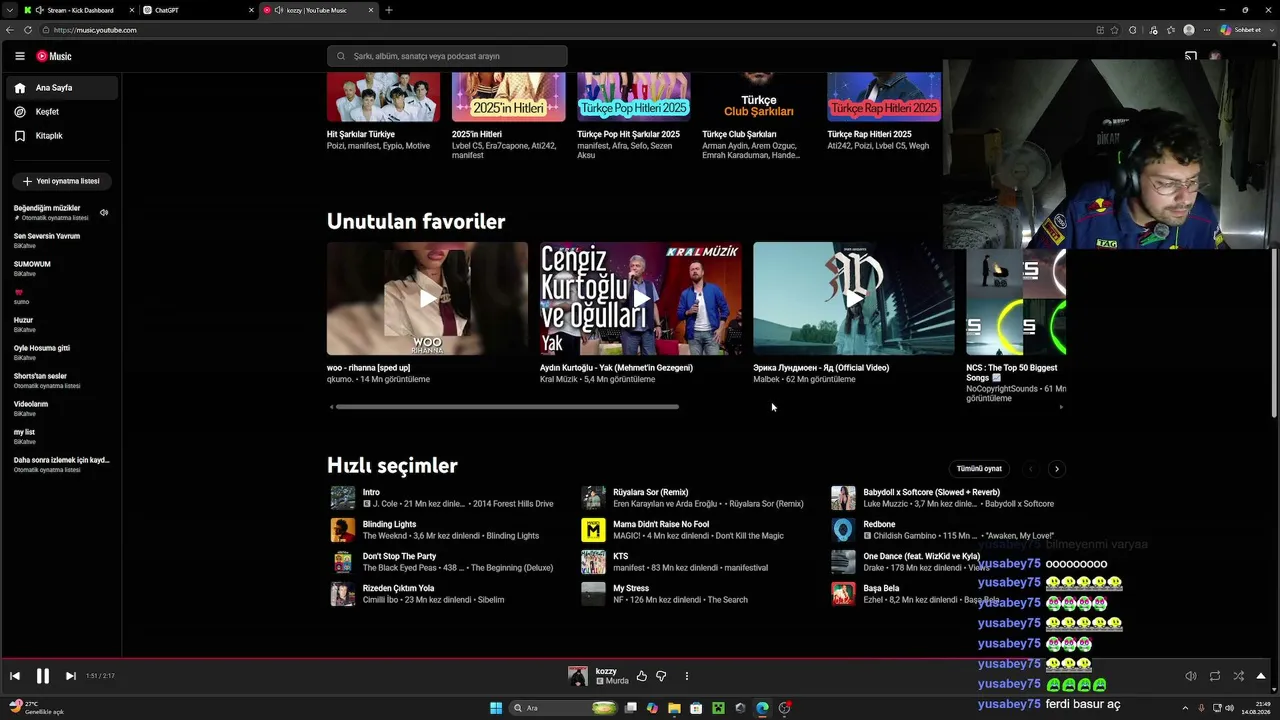The image size is (1280, 720).
Task: Play Rizeden Çıktım Yola thumbnail
Action: (343, 594)
